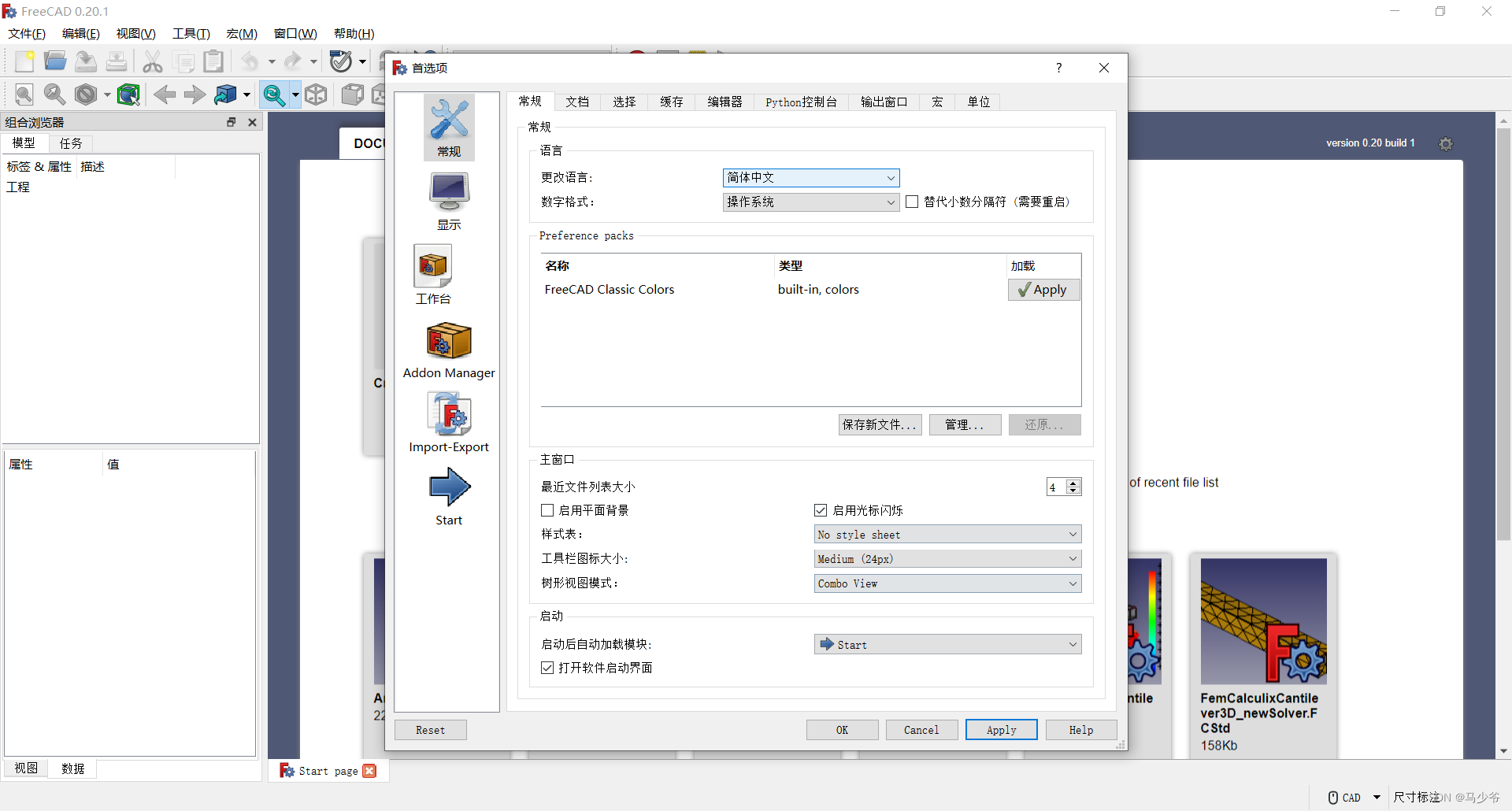Switch to the 单位 tab

979,102
